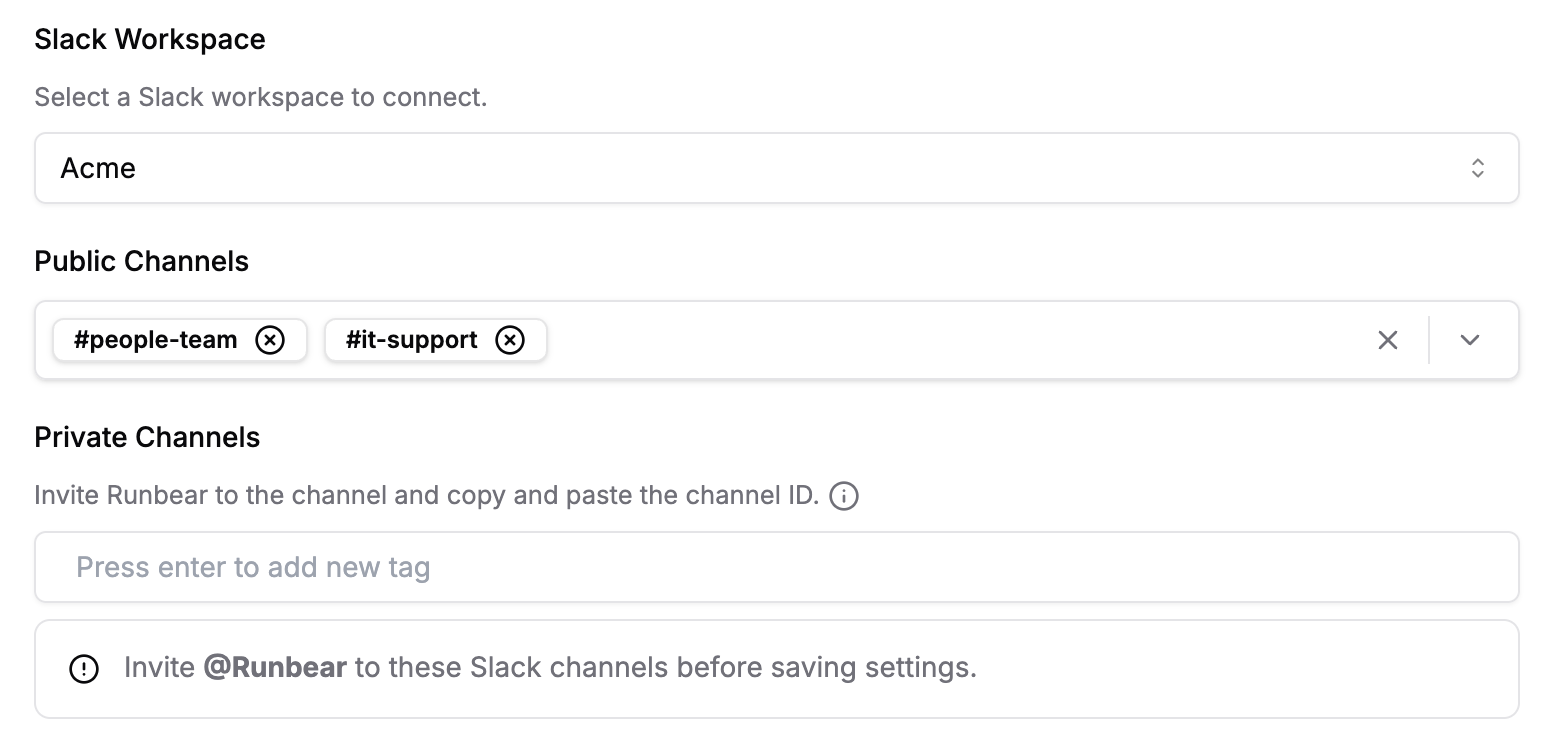Click the warning icon in the alert banner
The image size is (1562, 750).
click(85, 667)
